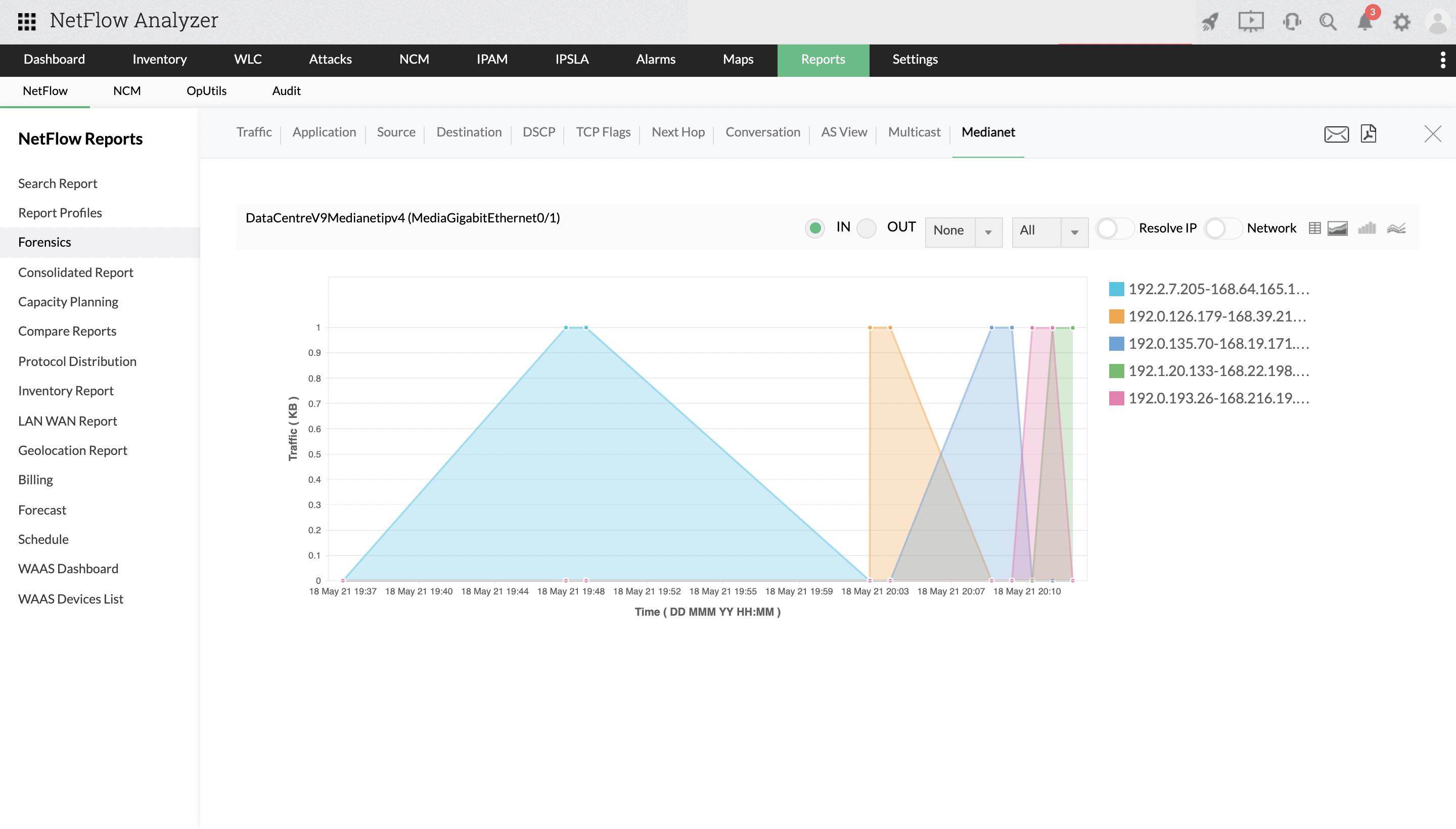The height and width of the screenshot is (829, 1456).
Task: Turn on the Network toggle
Action: point(1222,228)
